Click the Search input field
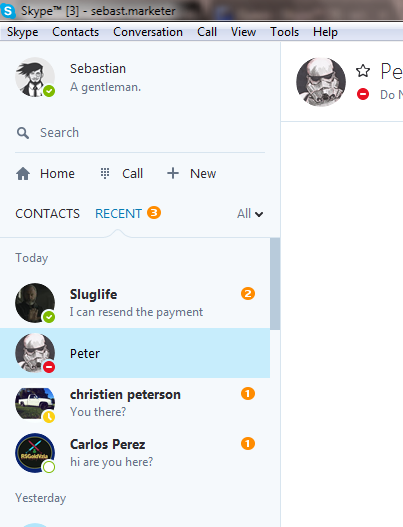The height and width of the screenshot is (527, 403). (x=140, y=133)
